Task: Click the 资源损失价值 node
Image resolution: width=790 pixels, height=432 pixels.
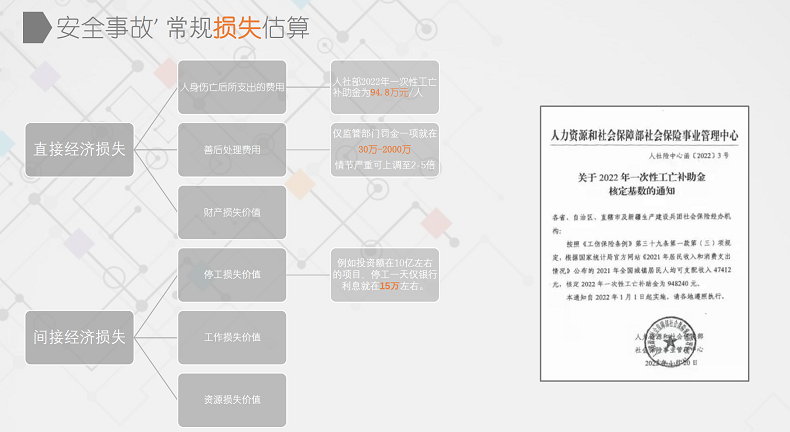Action: point(232,399)
